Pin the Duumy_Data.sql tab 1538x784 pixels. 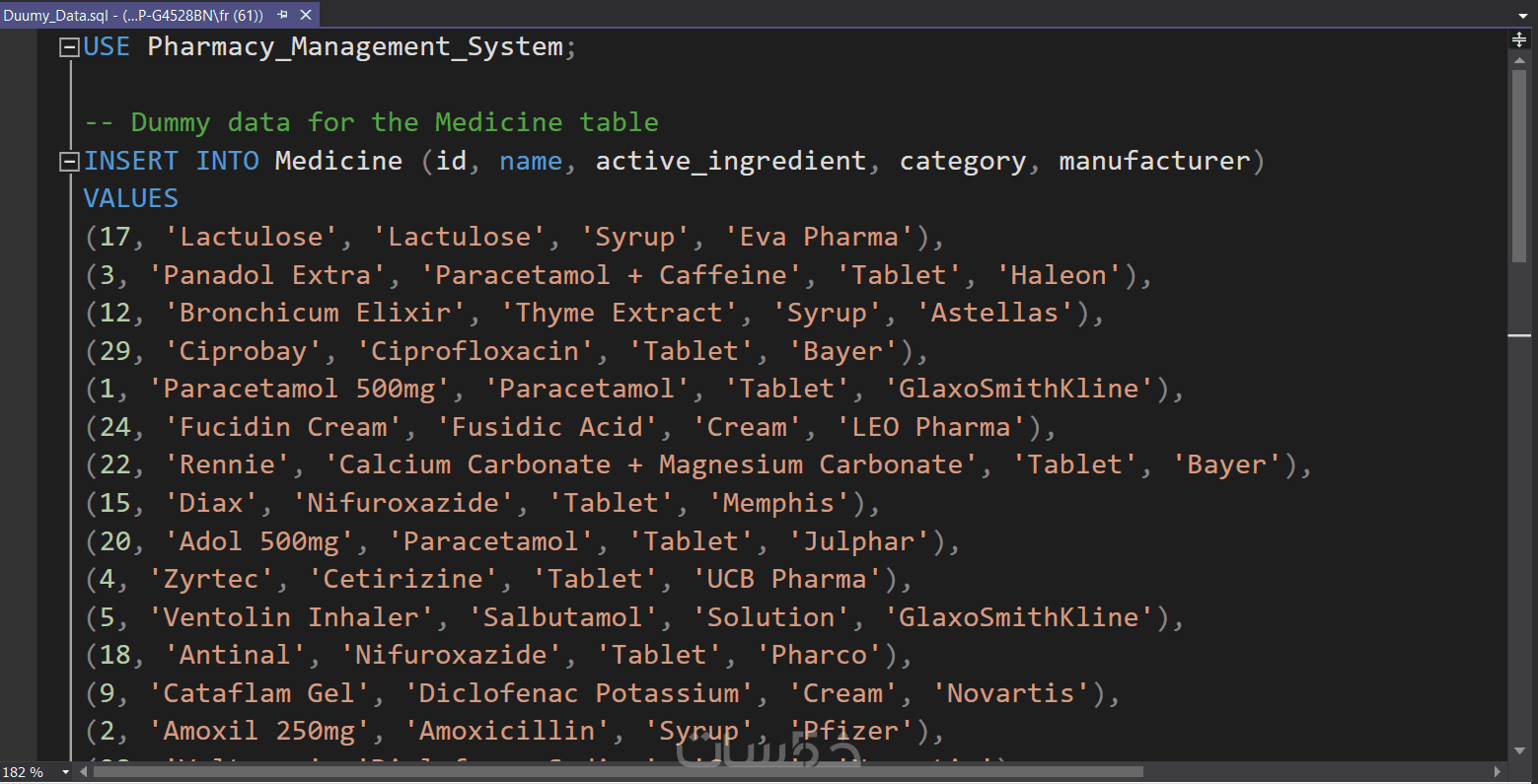[283, 15]
